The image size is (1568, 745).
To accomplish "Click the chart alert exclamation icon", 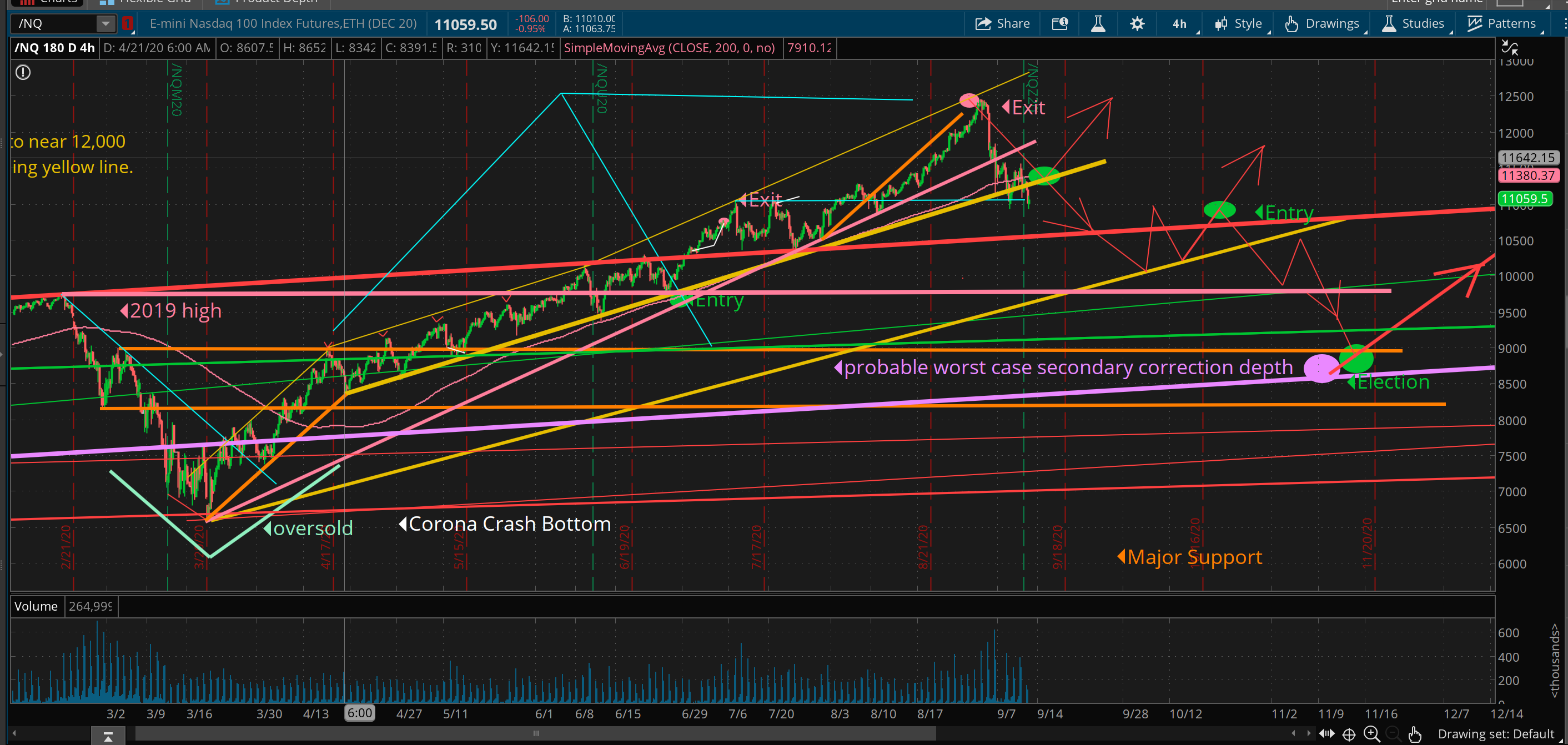I will click(23, 72).
